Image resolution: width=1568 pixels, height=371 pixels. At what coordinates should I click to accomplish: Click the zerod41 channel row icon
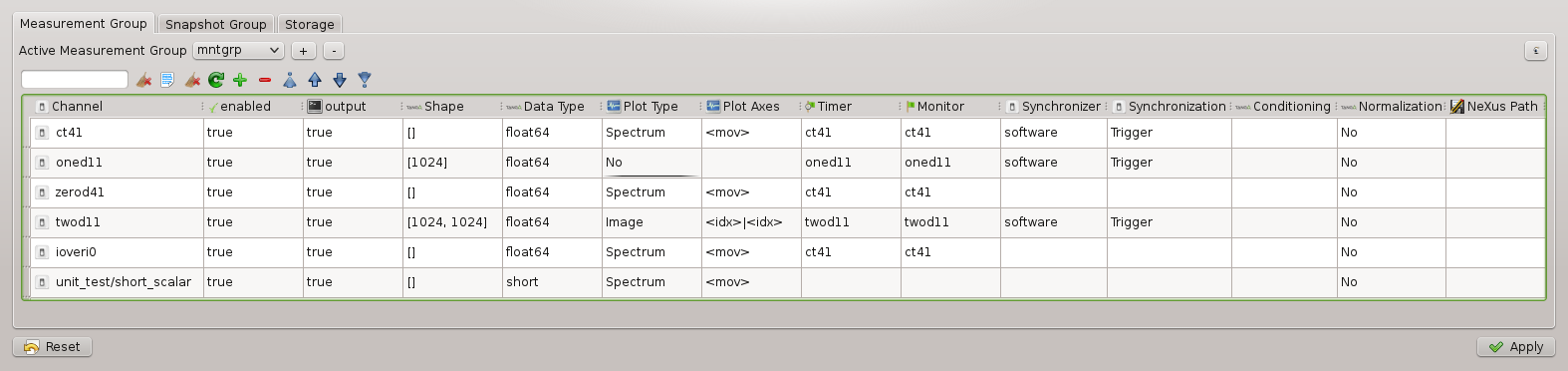tap(42, 192)
